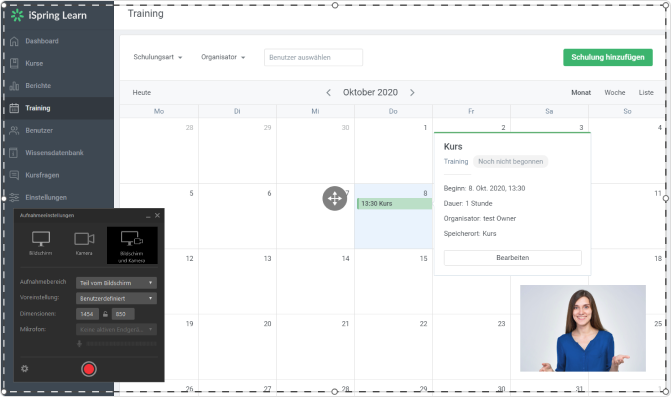This screenshot has height=397, width=671.
Task: Click the Kursfragen chat icon
Action: pyautogui.click(x=14, y=175)
